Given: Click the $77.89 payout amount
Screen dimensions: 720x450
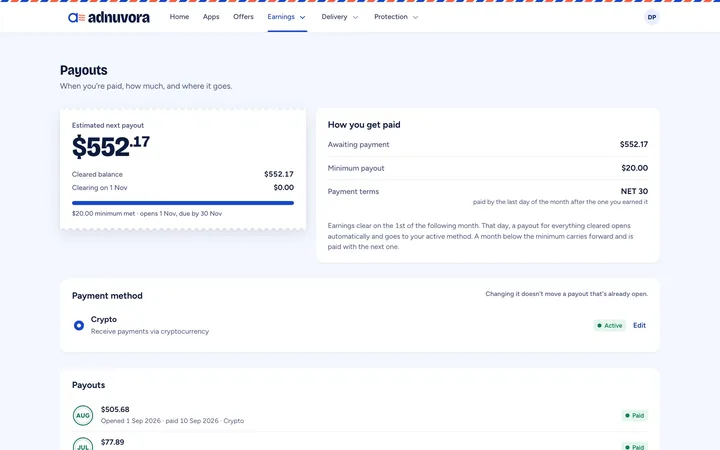Looking at the screenshot, I should pyautogui.click(x=112, y=442).
